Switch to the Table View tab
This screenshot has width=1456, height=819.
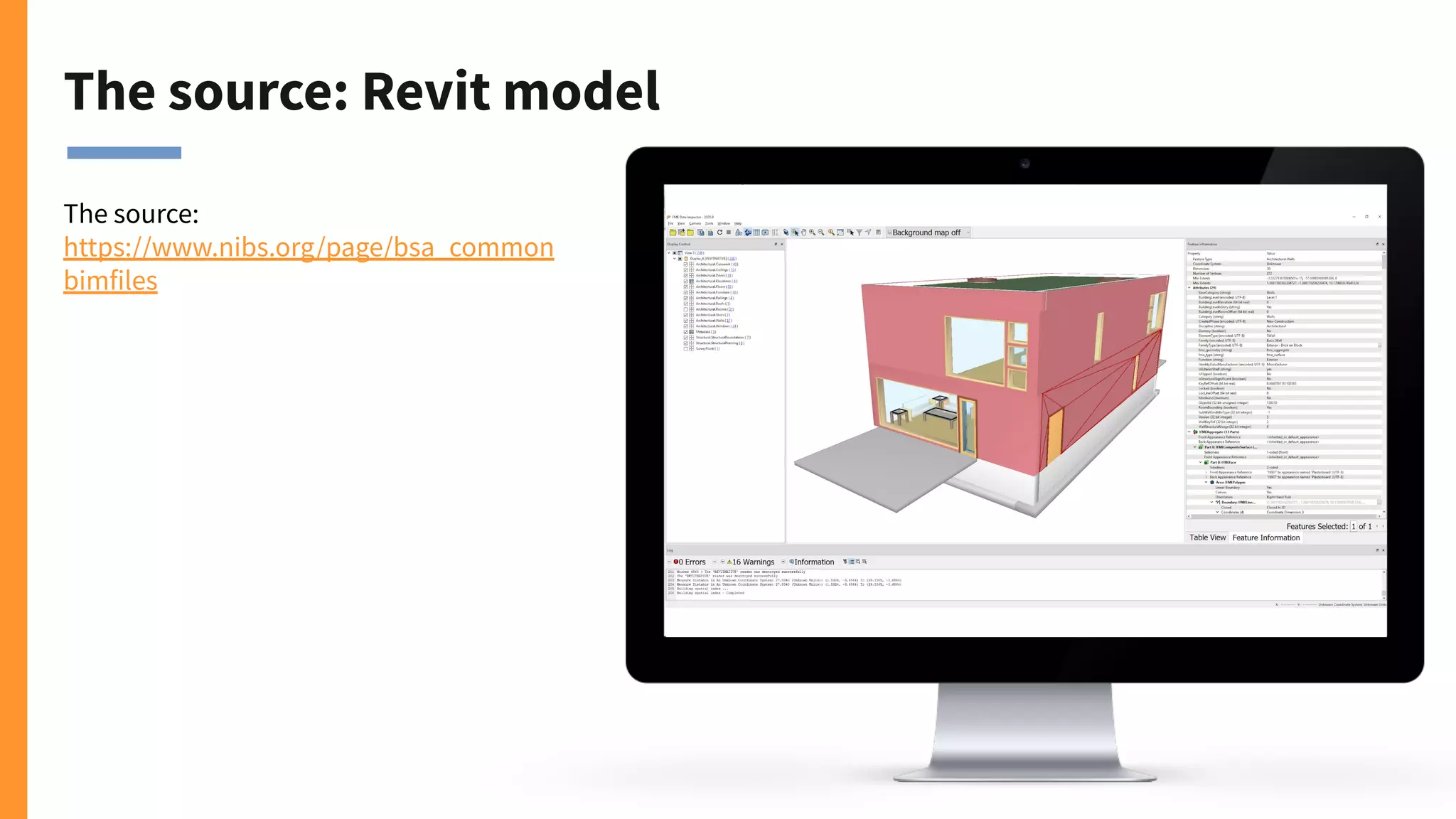pos(1207,537)
